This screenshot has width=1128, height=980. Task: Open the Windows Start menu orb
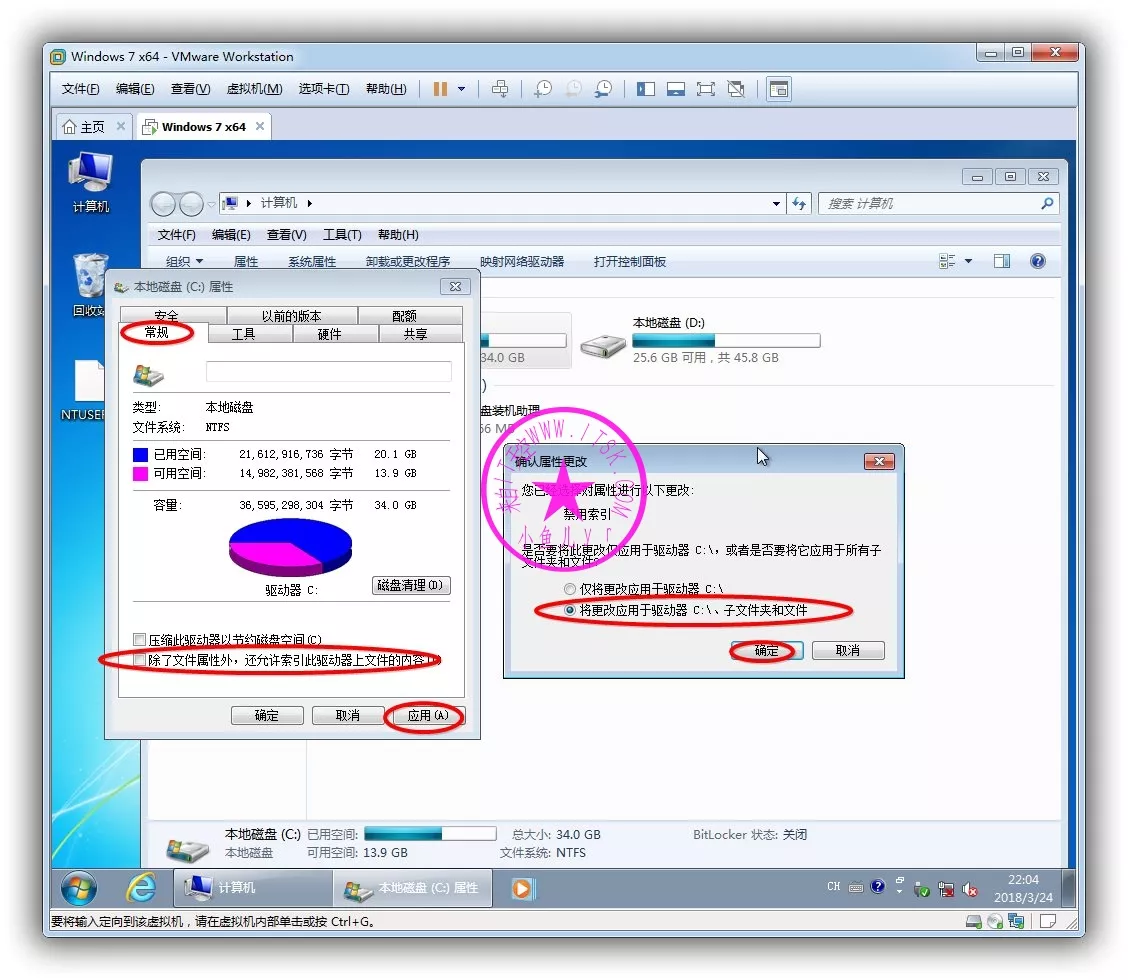tap(79, 888)
